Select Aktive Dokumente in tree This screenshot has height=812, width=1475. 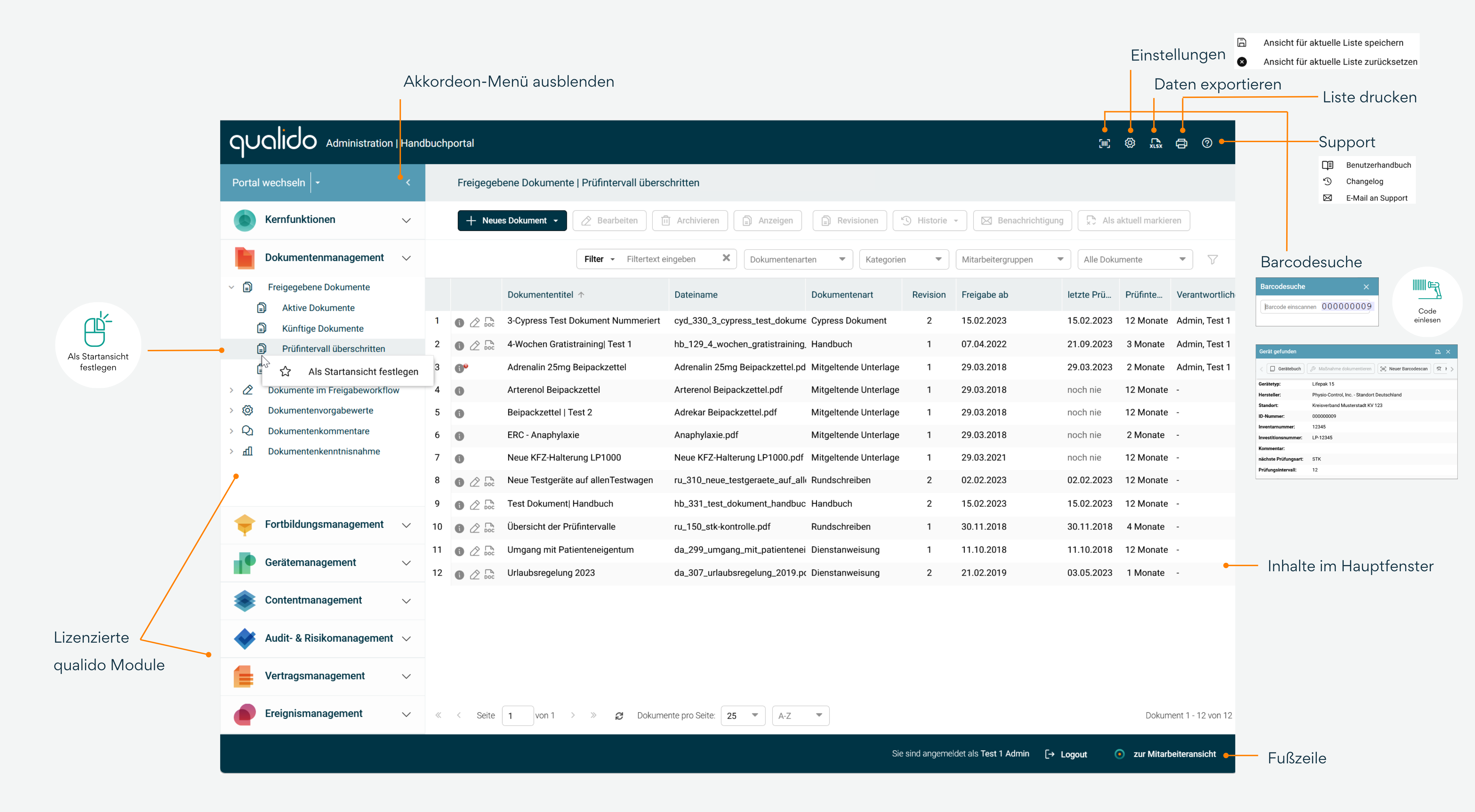[318, 308]
